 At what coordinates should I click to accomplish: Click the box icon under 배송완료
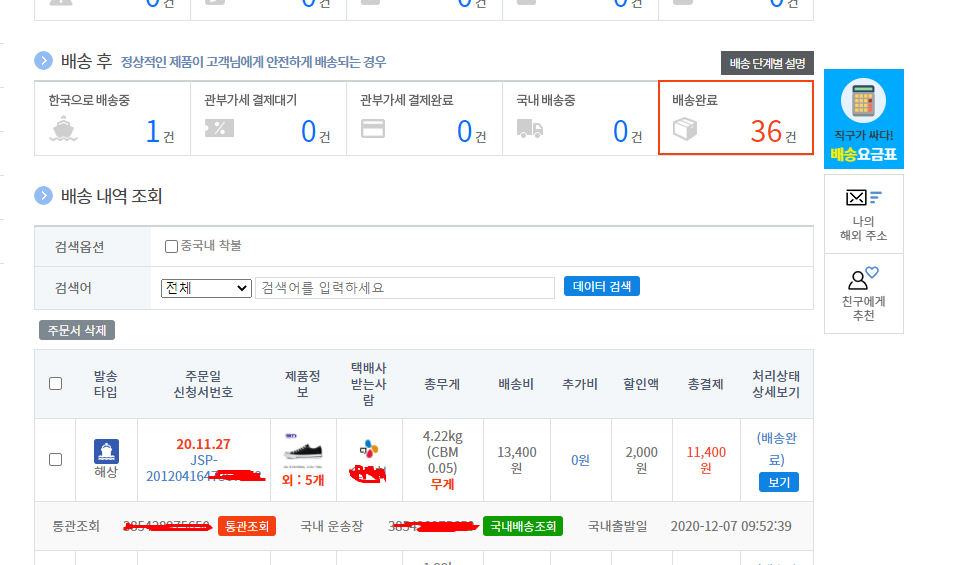(685, 129)
